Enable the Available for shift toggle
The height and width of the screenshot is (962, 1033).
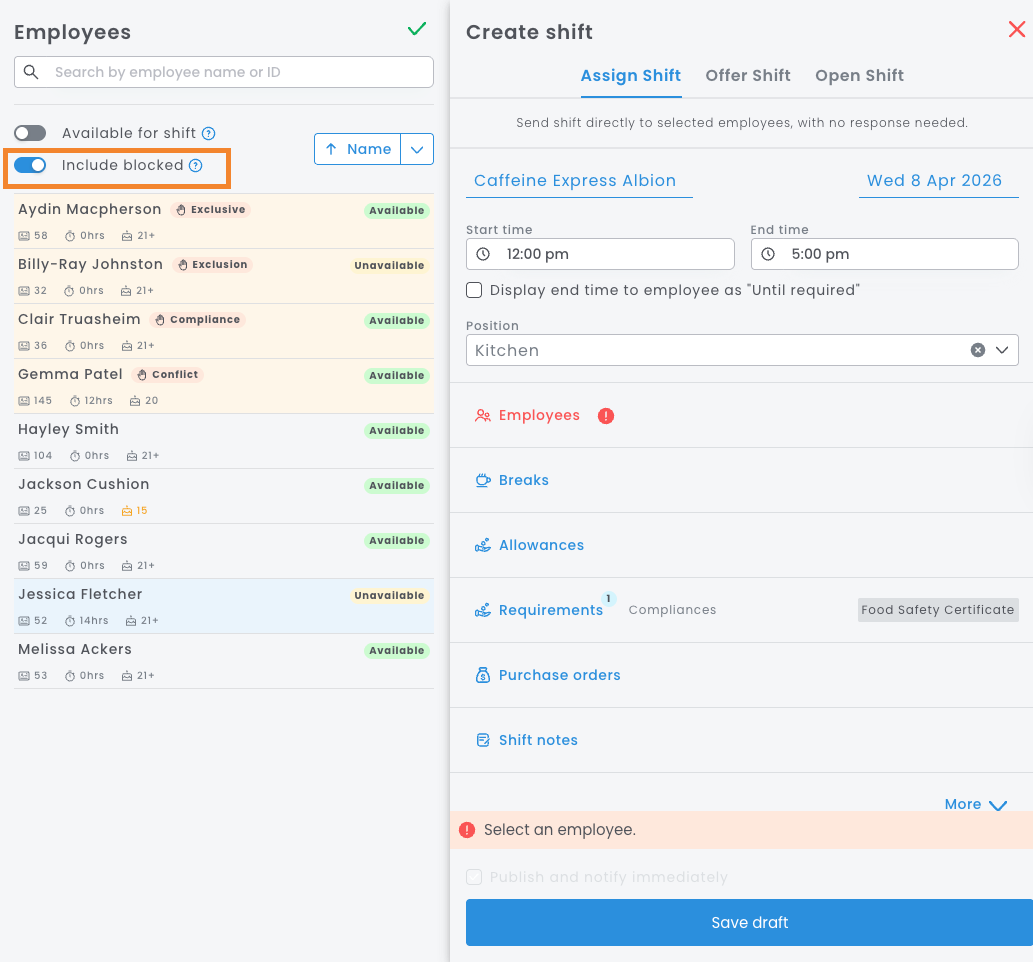(30, 133)
